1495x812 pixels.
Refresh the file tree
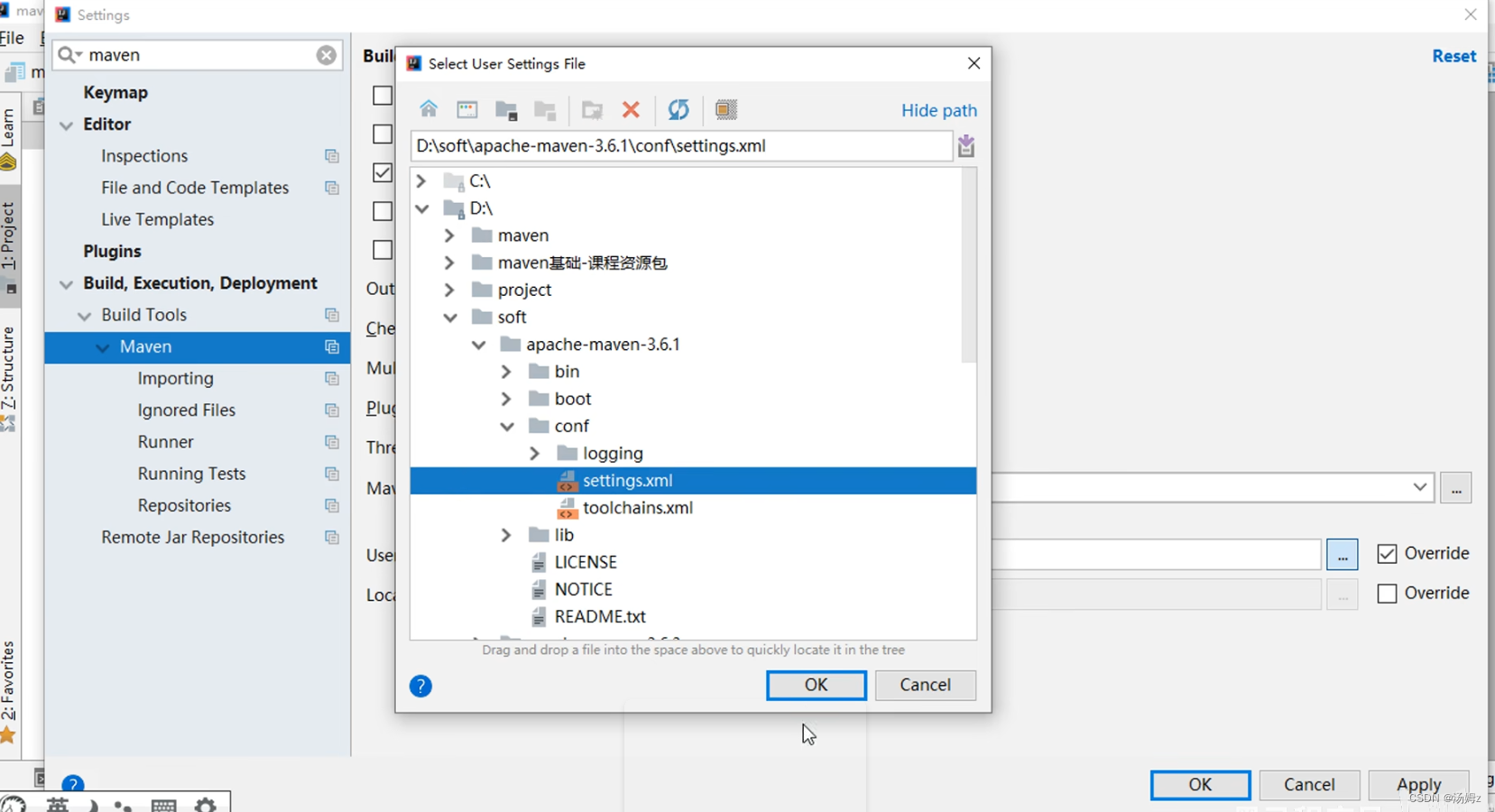point(678,109)
